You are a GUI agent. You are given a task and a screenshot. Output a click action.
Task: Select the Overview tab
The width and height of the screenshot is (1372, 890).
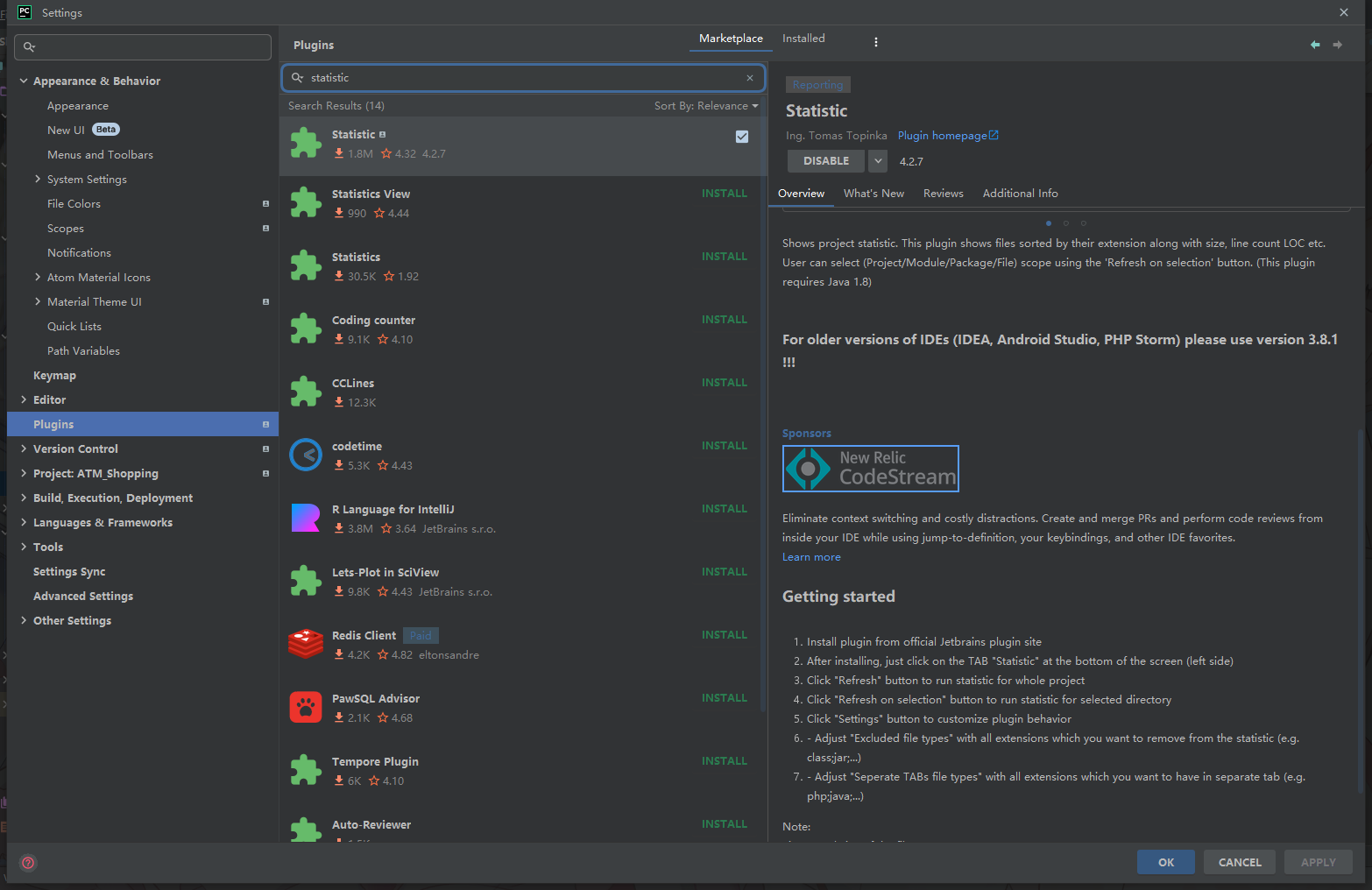click(x=801, y=194)
